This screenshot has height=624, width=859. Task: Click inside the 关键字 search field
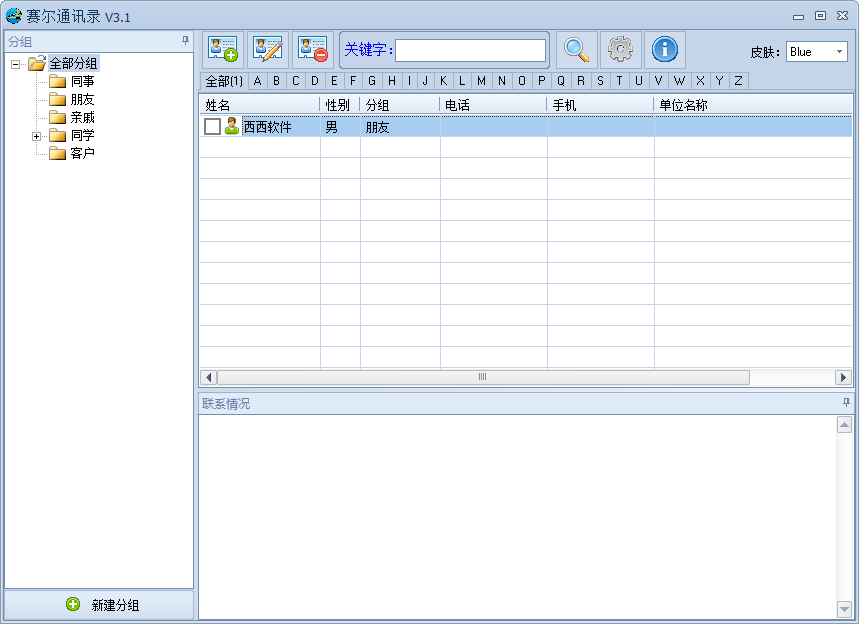(x=470, y=49)
